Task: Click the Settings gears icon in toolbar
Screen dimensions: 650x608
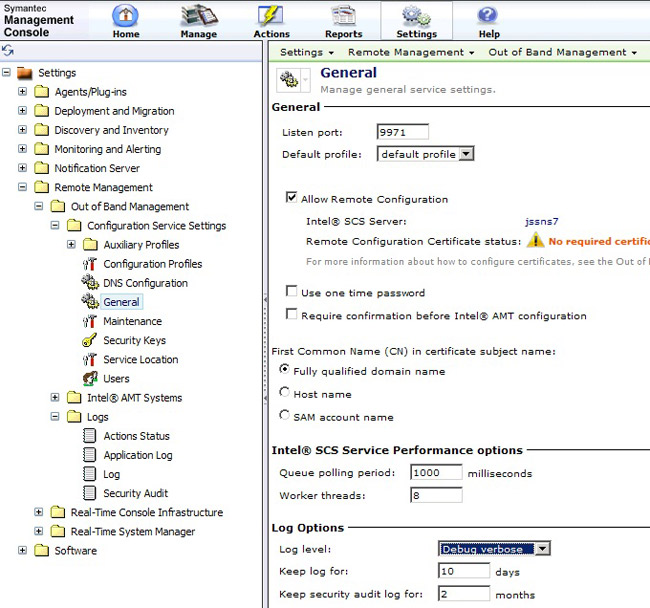Action: 416,15
